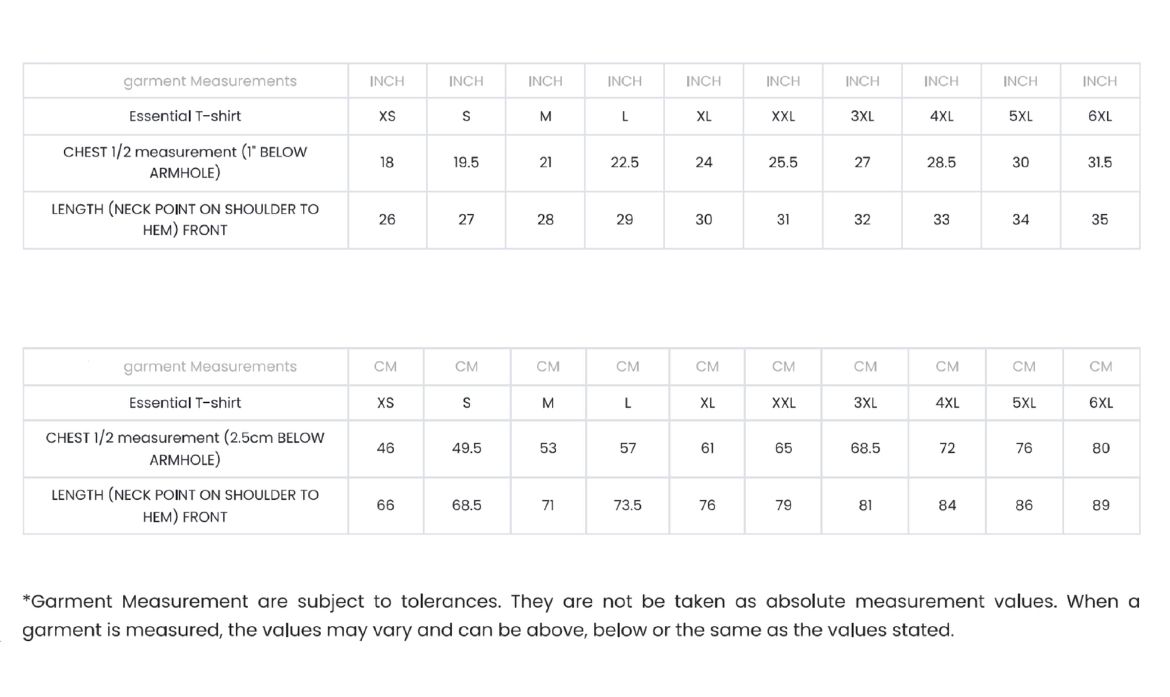Click the 3XL header in CM table

coord(865,403)
